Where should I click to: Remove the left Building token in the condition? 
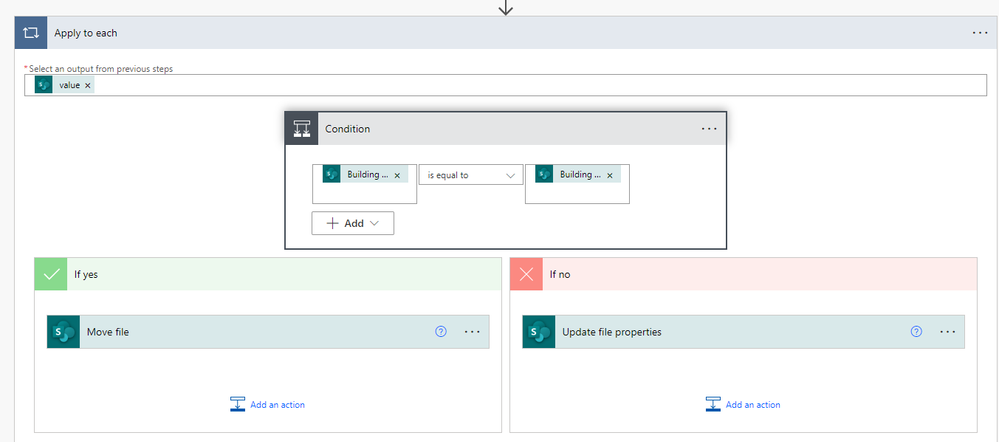tap(397, 175)
